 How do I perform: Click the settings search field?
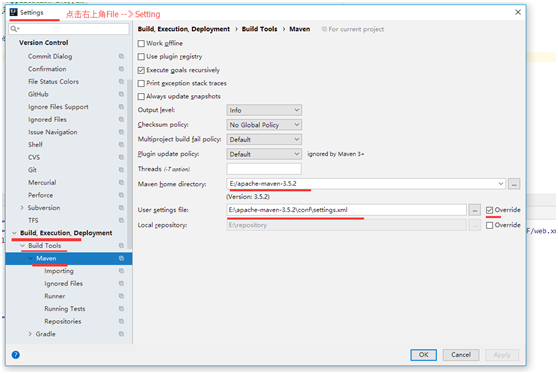69,29
